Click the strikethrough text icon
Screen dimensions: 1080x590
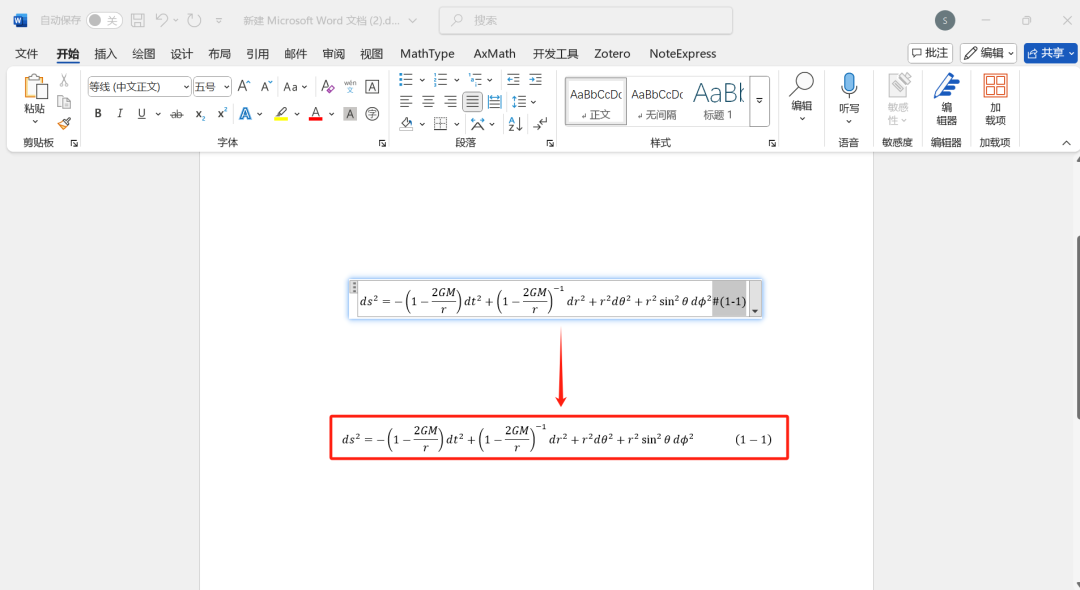176,114
